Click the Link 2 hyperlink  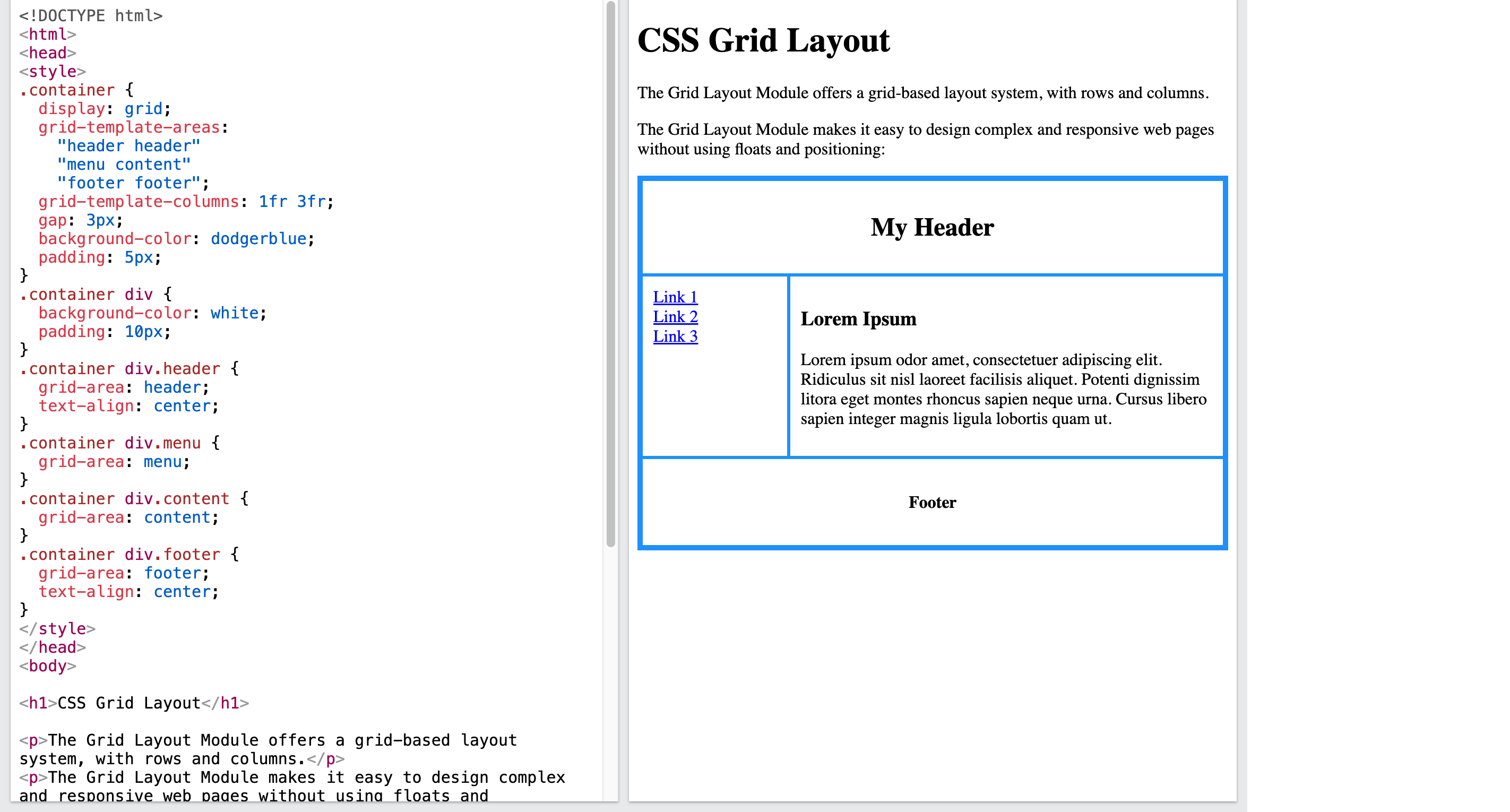[675, 317]
